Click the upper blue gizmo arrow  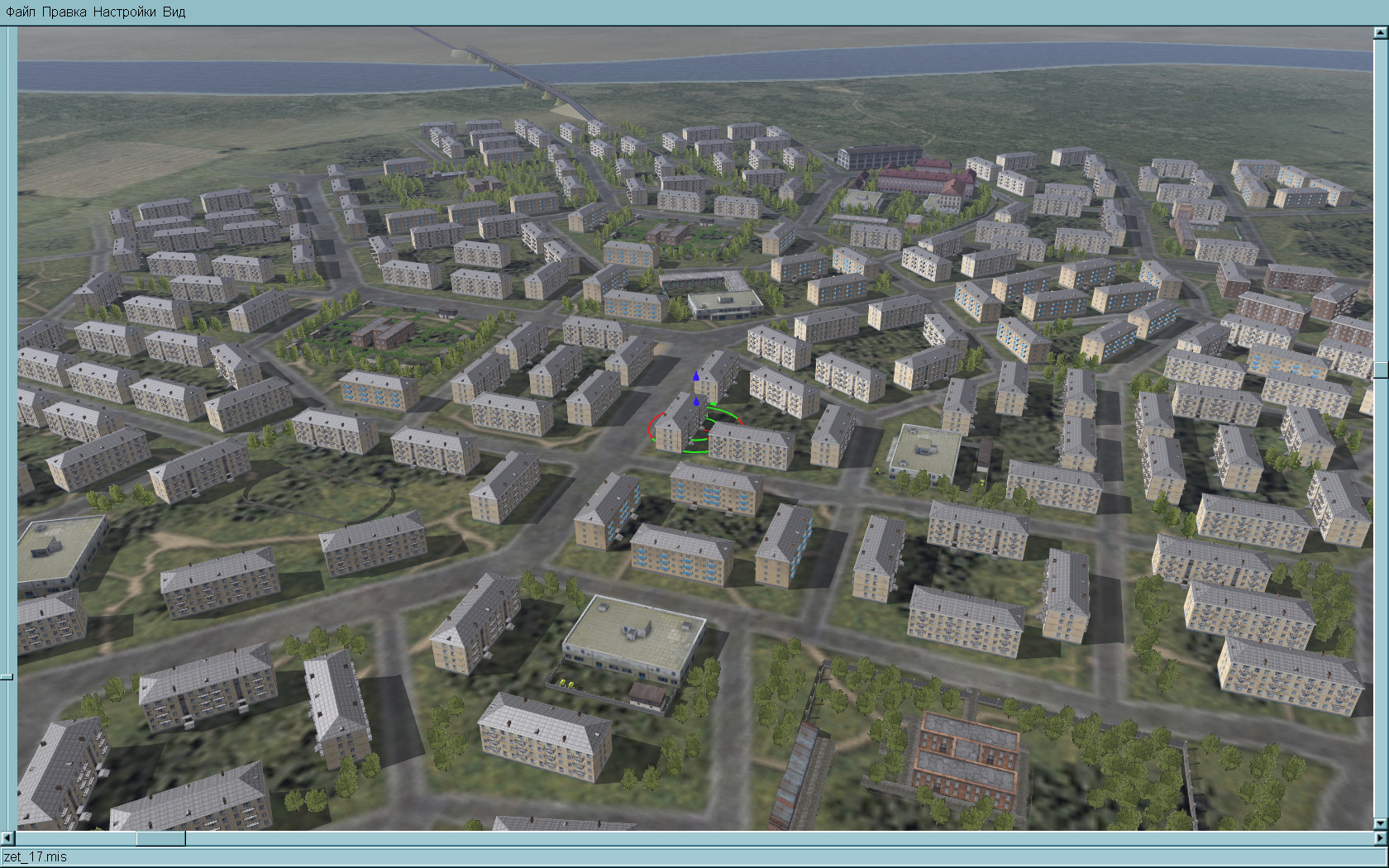point(696,376)
